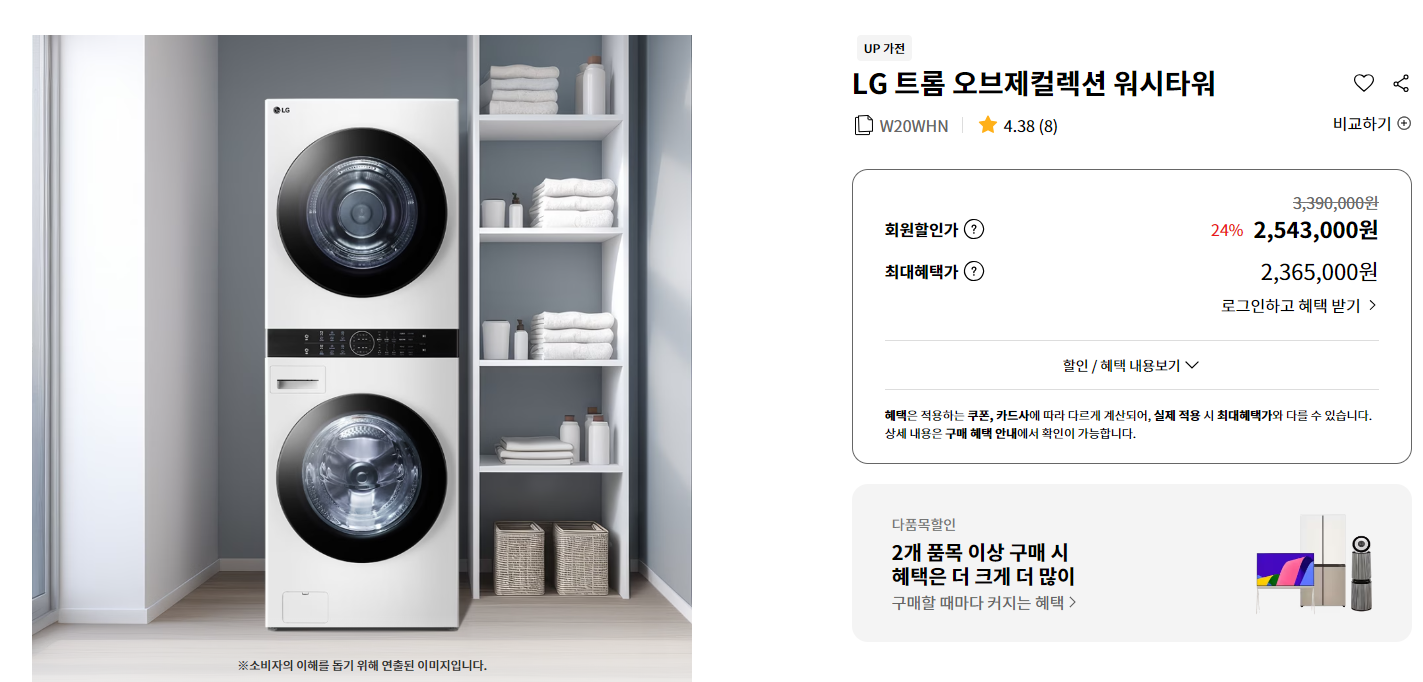Copy model number W20WHN icon
Viewport: 1423px width, 682px height.
click(x=863, y=125)
